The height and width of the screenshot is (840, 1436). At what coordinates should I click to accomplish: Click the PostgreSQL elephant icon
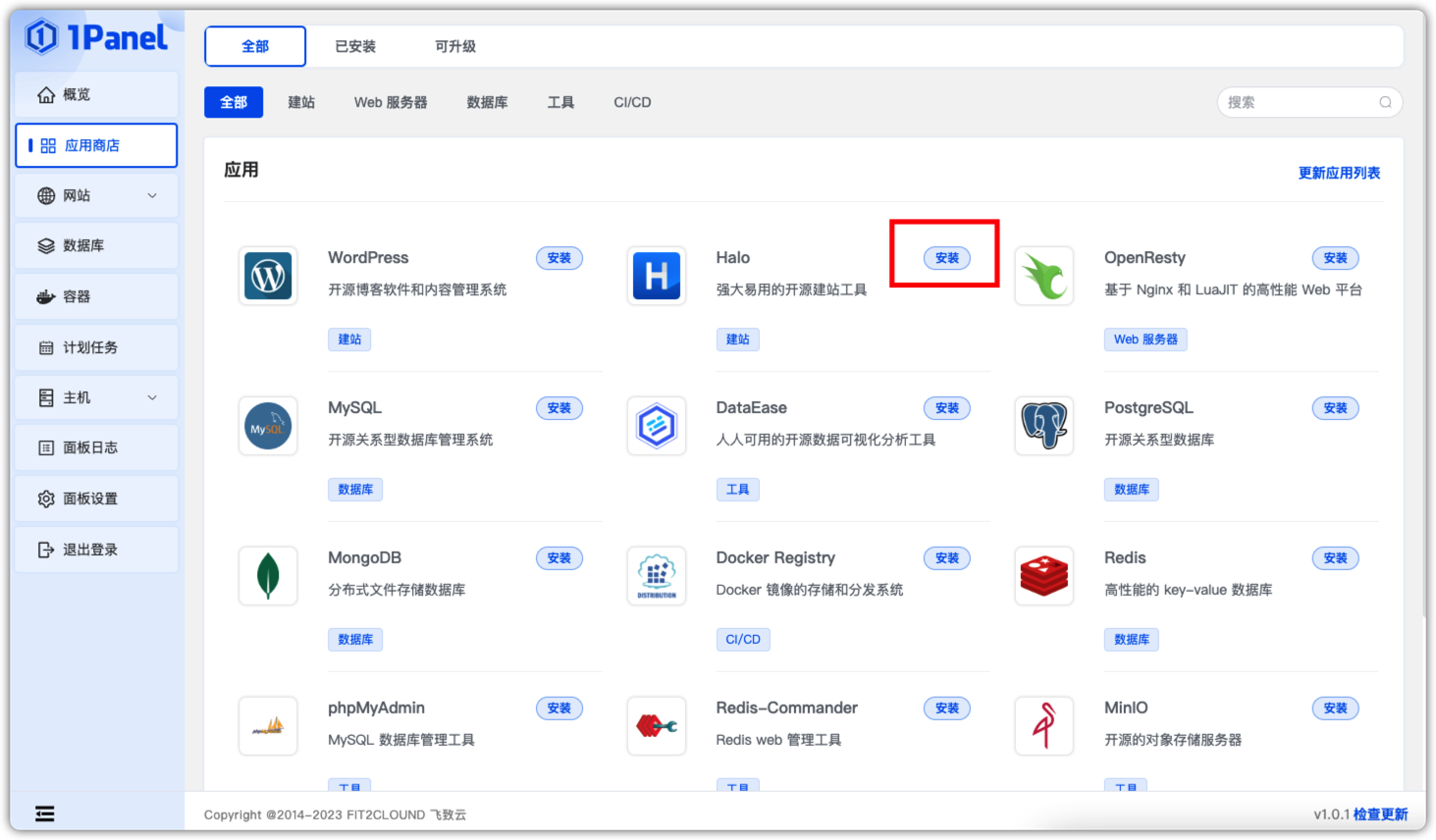point(1044,426)
